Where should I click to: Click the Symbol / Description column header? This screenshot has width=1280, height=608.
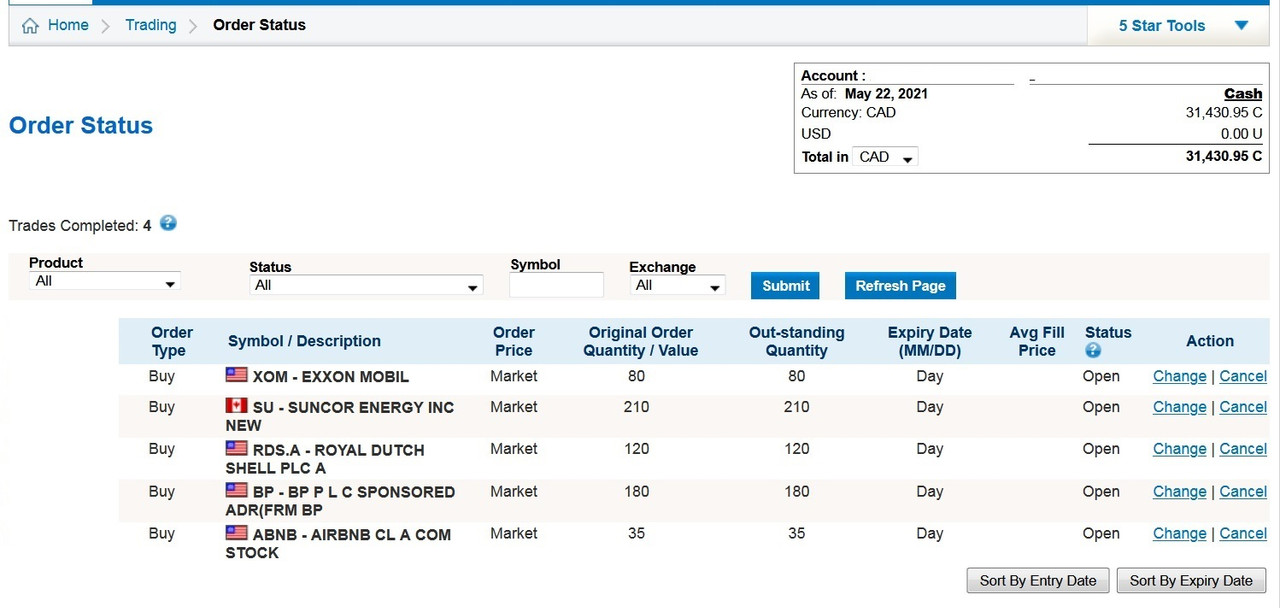[304, 341]
